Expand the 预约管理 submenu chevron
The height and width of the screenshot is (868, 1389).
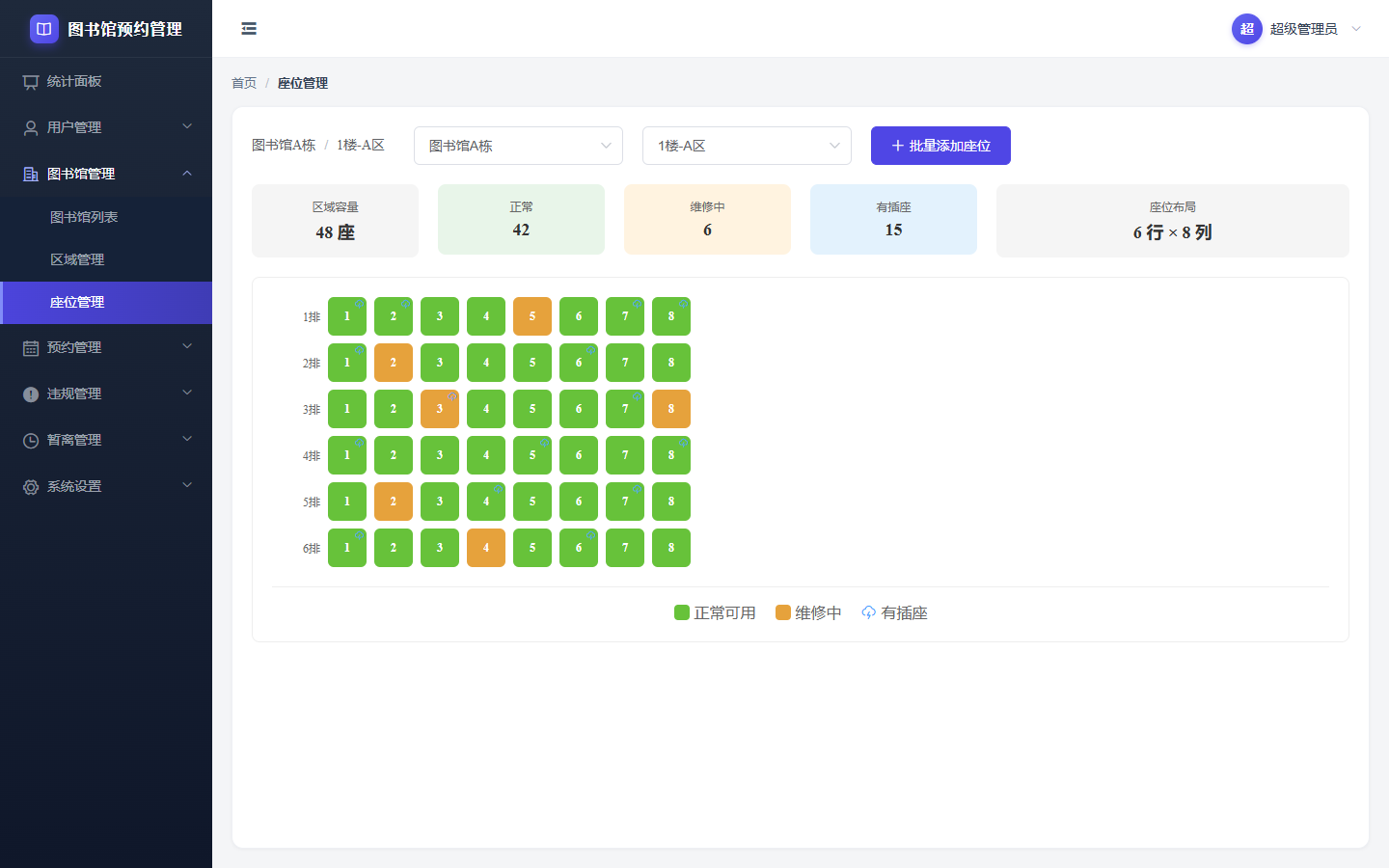[187, 346]
